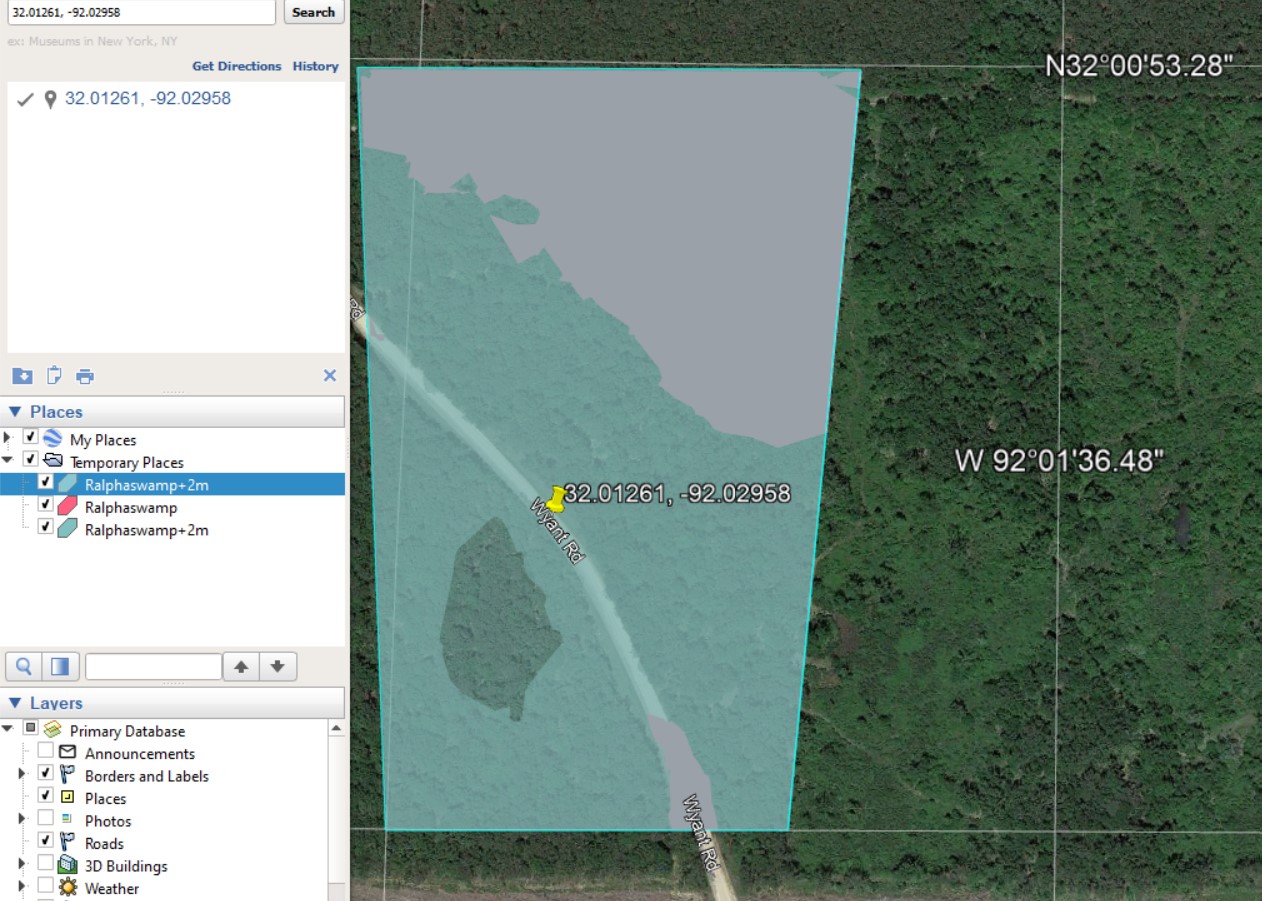Select the Temporary Places label
This screenshot has height=901, width=1262.
point(127,462)
